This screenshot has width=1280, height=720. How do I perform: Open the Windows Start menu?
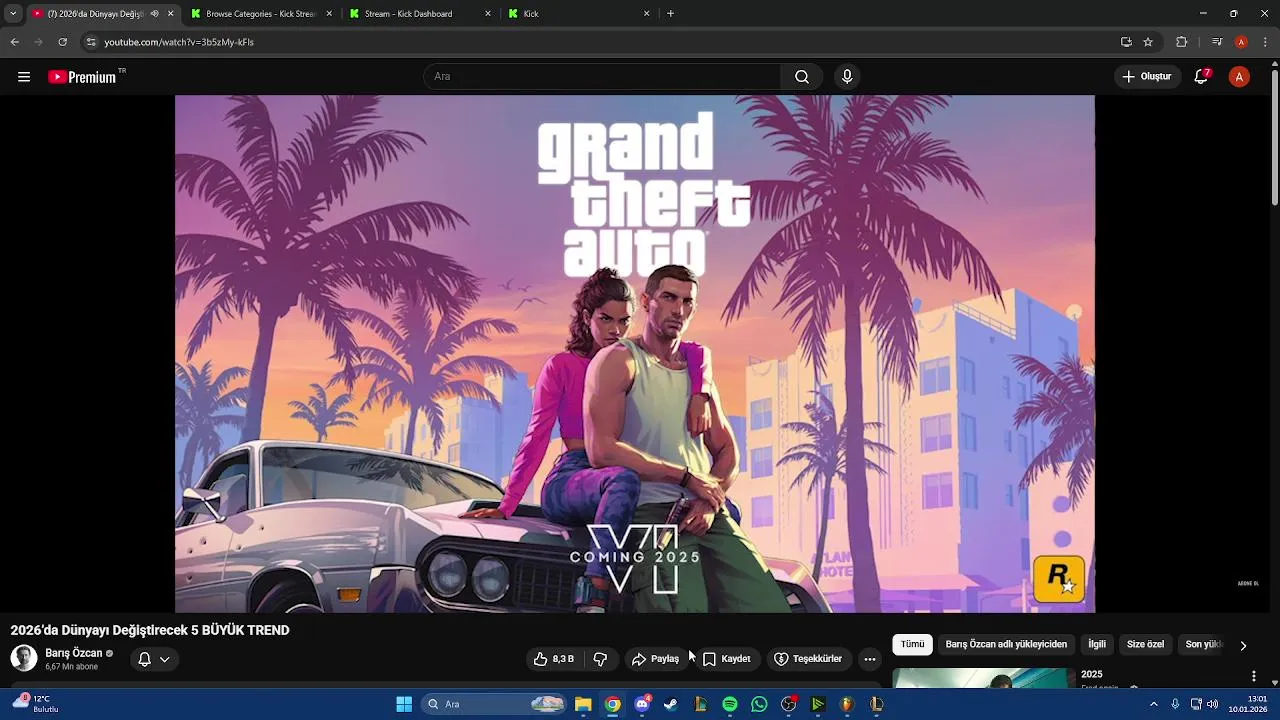coord(404,704)
